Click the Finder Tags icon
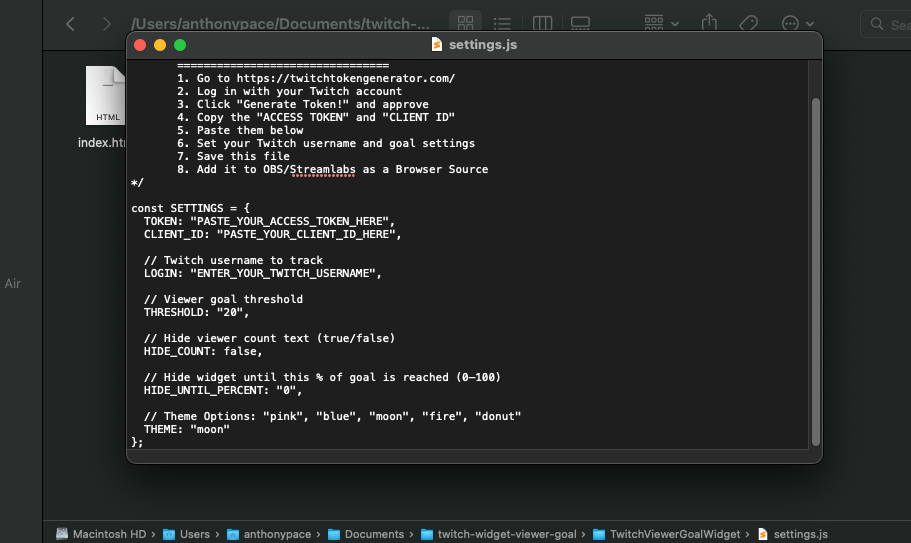Image resolution: width=911 pixels, height=543 pixels. [x=748, y=23]
